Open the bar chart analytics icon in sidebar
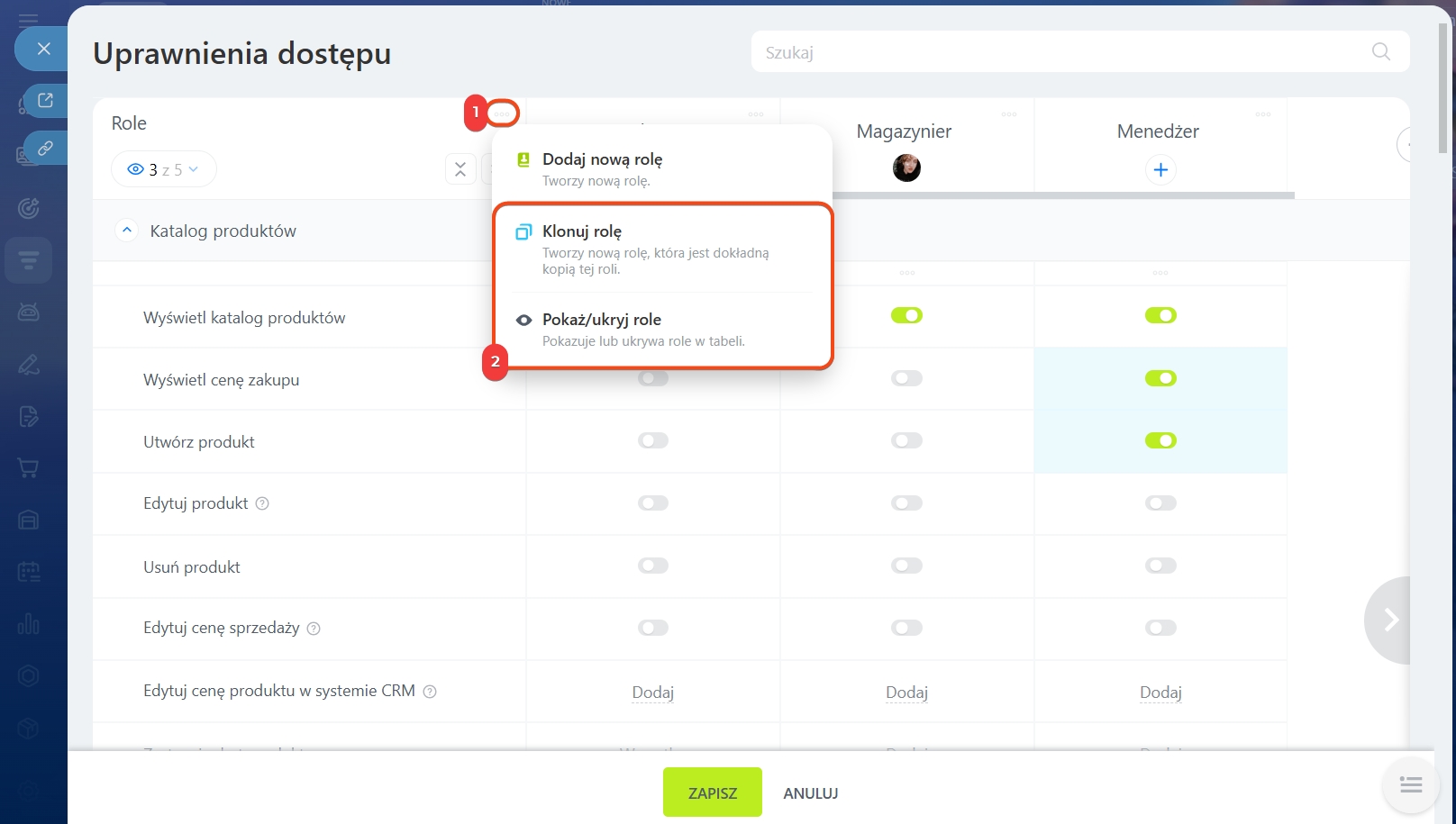The height and width of the screenshot is (824, 1456). 29,624
